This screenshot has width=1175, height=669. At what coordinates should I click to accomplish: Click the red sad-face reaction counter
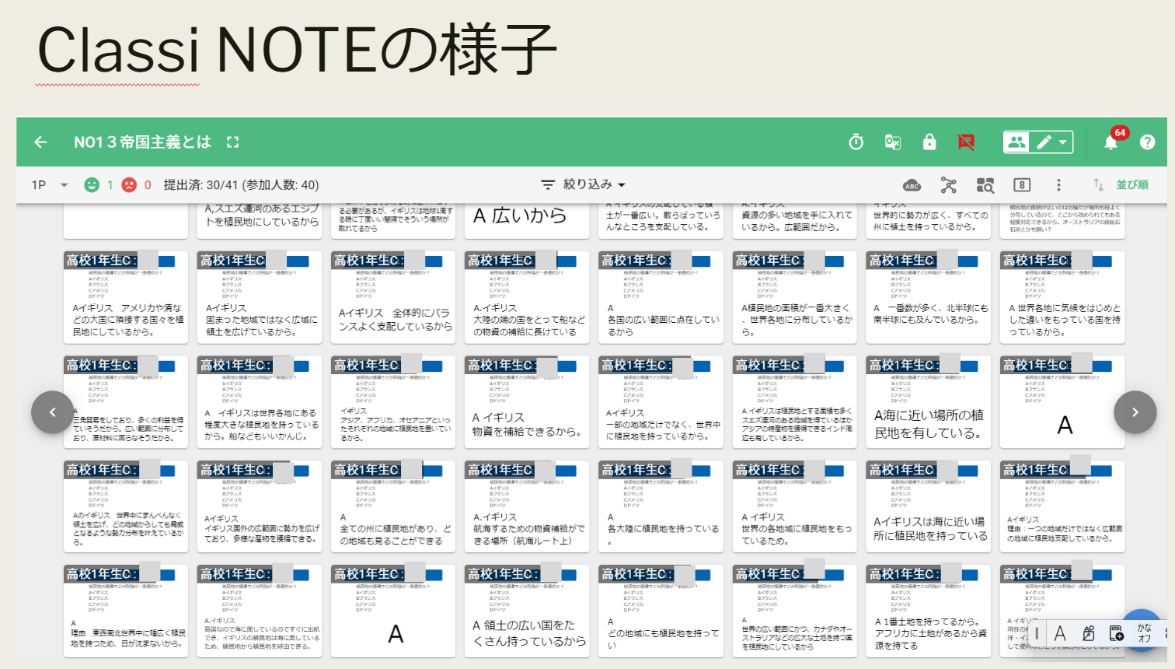(x=136, y=185)
